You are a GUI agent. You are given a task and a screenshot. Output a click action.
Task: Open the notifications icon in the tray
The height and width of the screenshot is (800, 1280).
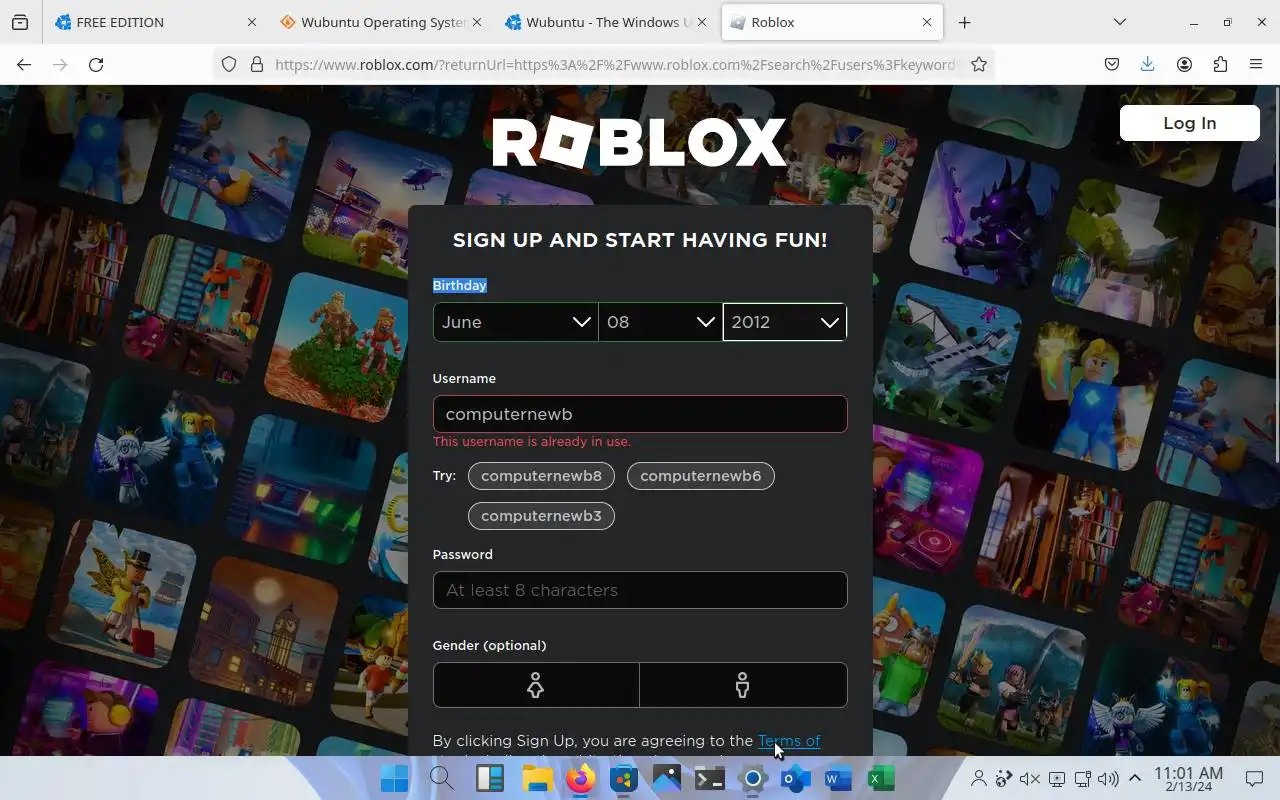click(1254, 779)
